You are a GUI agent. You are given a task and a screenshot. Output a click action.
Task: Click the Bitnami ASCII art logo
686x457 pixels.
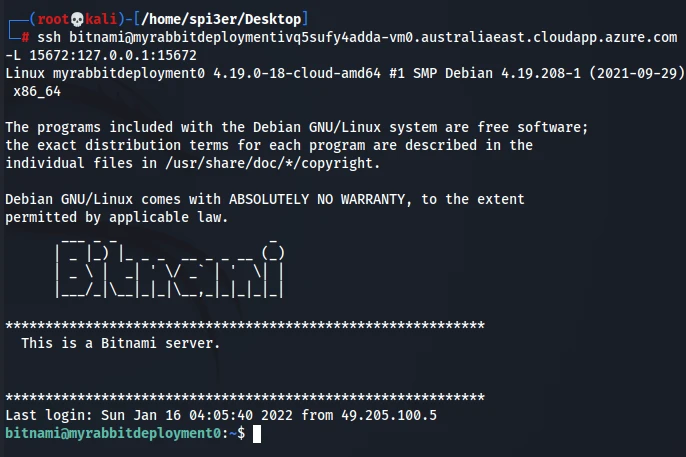click(x=171, y=268)
